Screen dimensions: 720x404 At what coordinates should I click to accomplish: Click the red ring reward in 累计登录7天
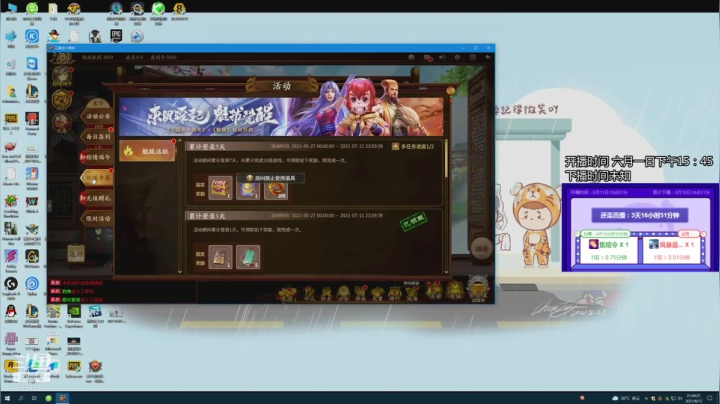click(x=276, y=189)
